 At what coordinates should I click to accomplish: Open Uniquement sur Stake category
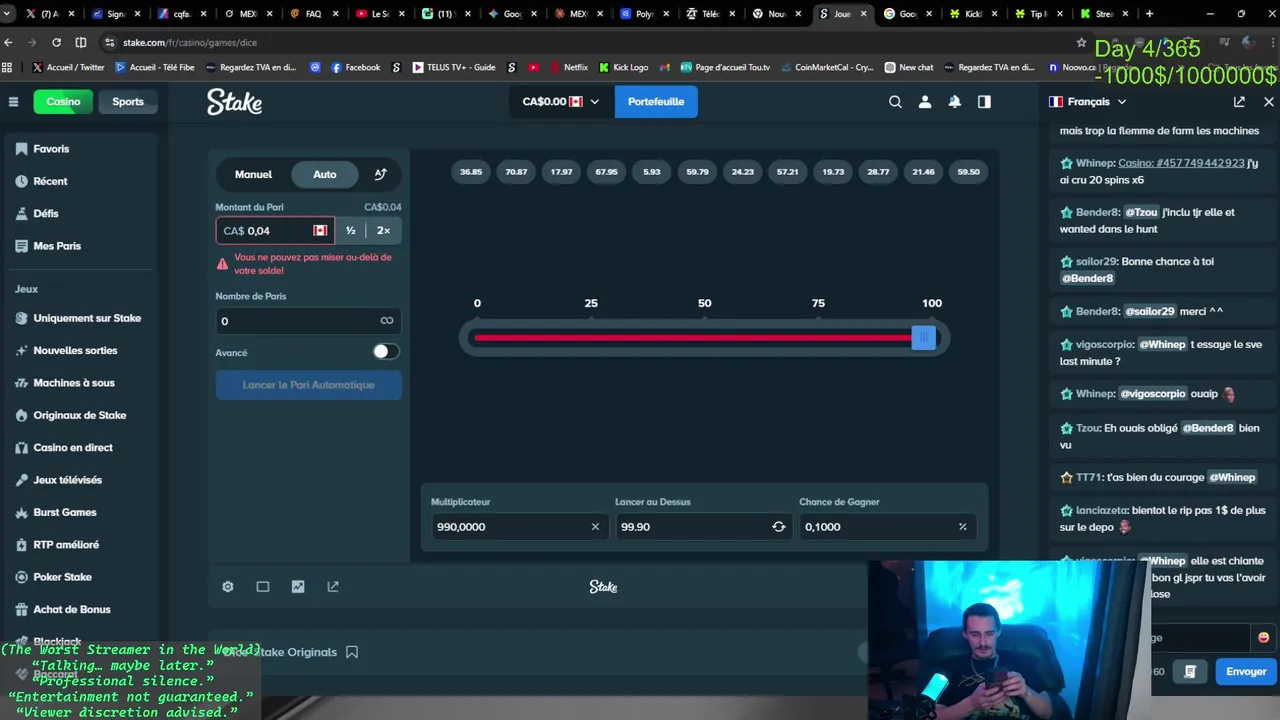point(80,318)
